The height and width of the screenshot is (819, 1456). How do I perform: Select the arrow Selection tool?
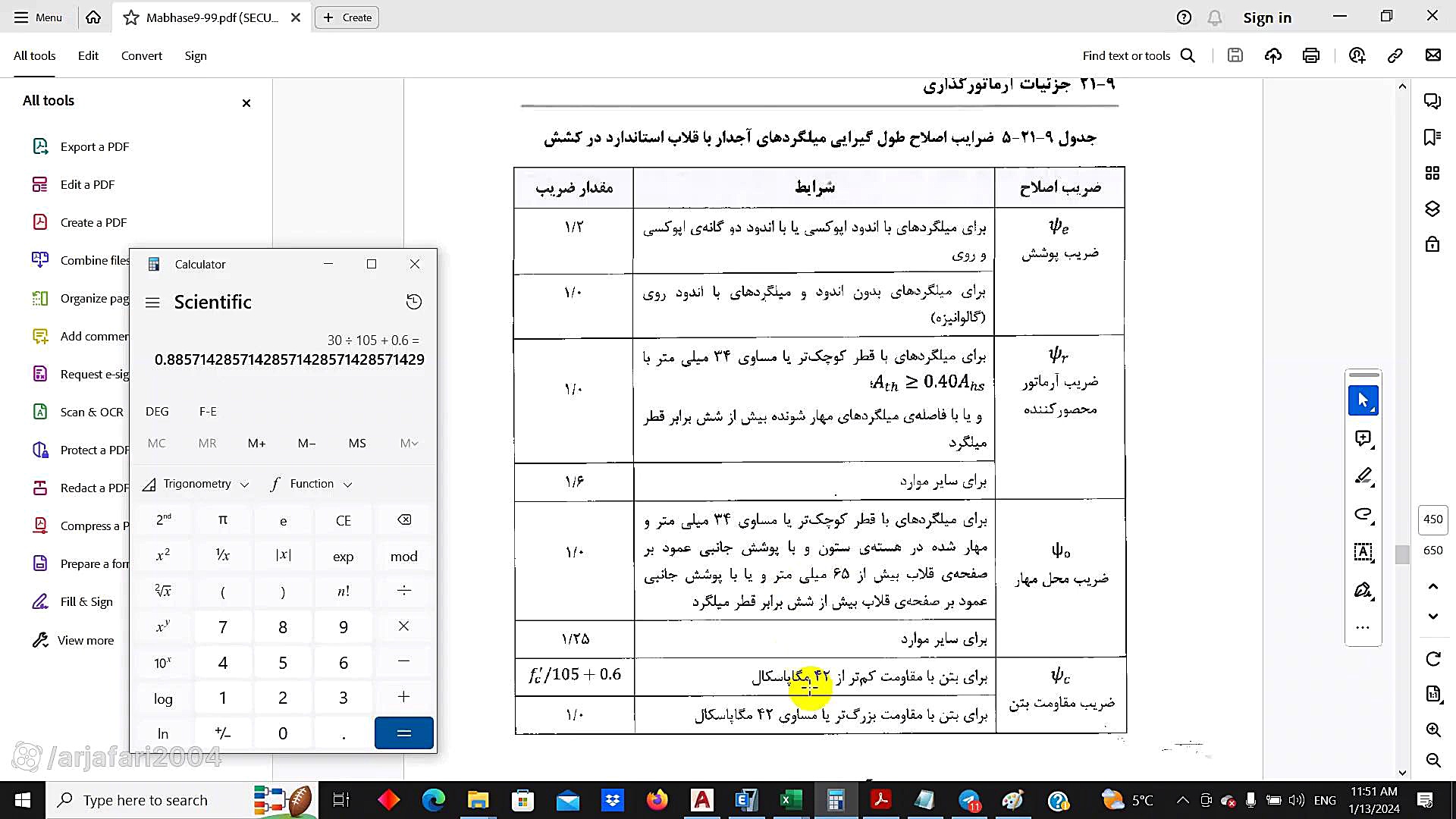[x=1363, y=400]
